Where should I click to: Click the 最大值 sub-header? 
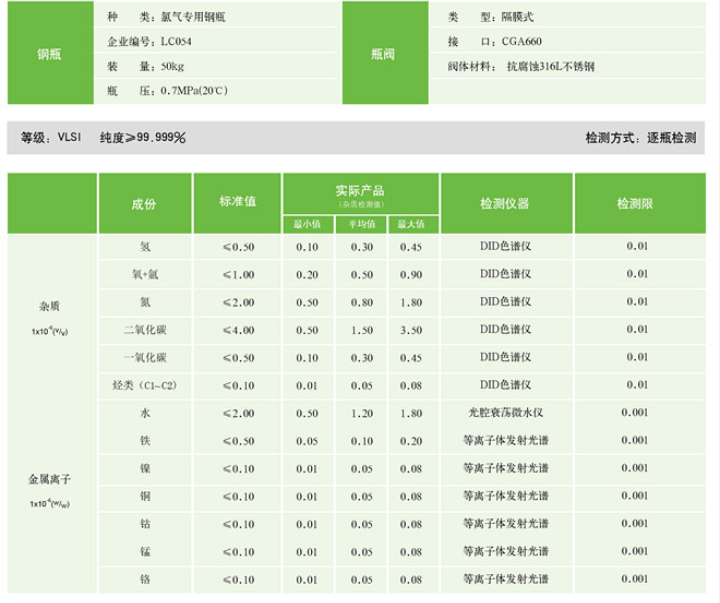411,224
